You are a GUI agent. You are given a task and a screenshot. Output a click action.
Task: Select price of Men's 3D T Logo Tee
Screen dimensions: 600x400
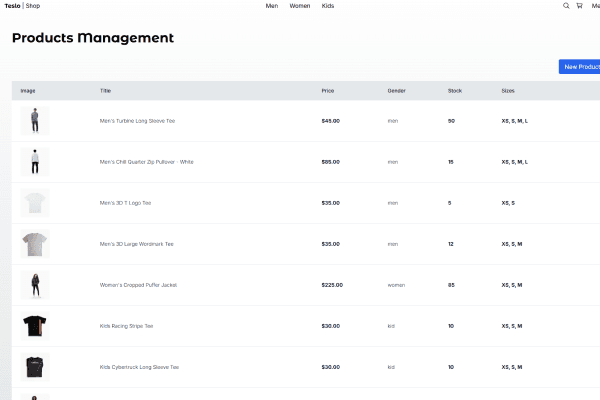(331, 203)
